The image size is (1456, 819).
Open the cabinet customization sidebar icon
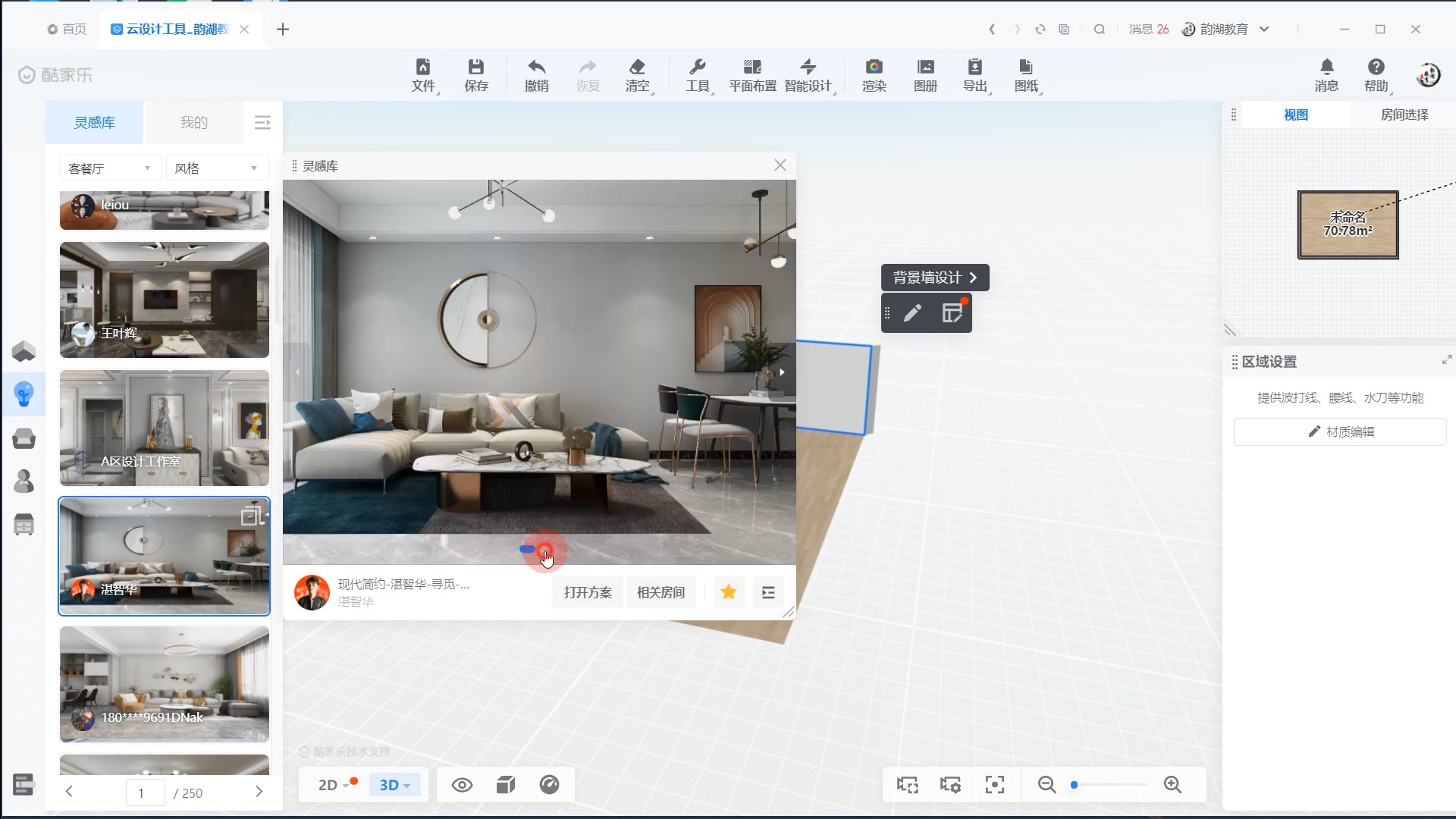(24, 524)
